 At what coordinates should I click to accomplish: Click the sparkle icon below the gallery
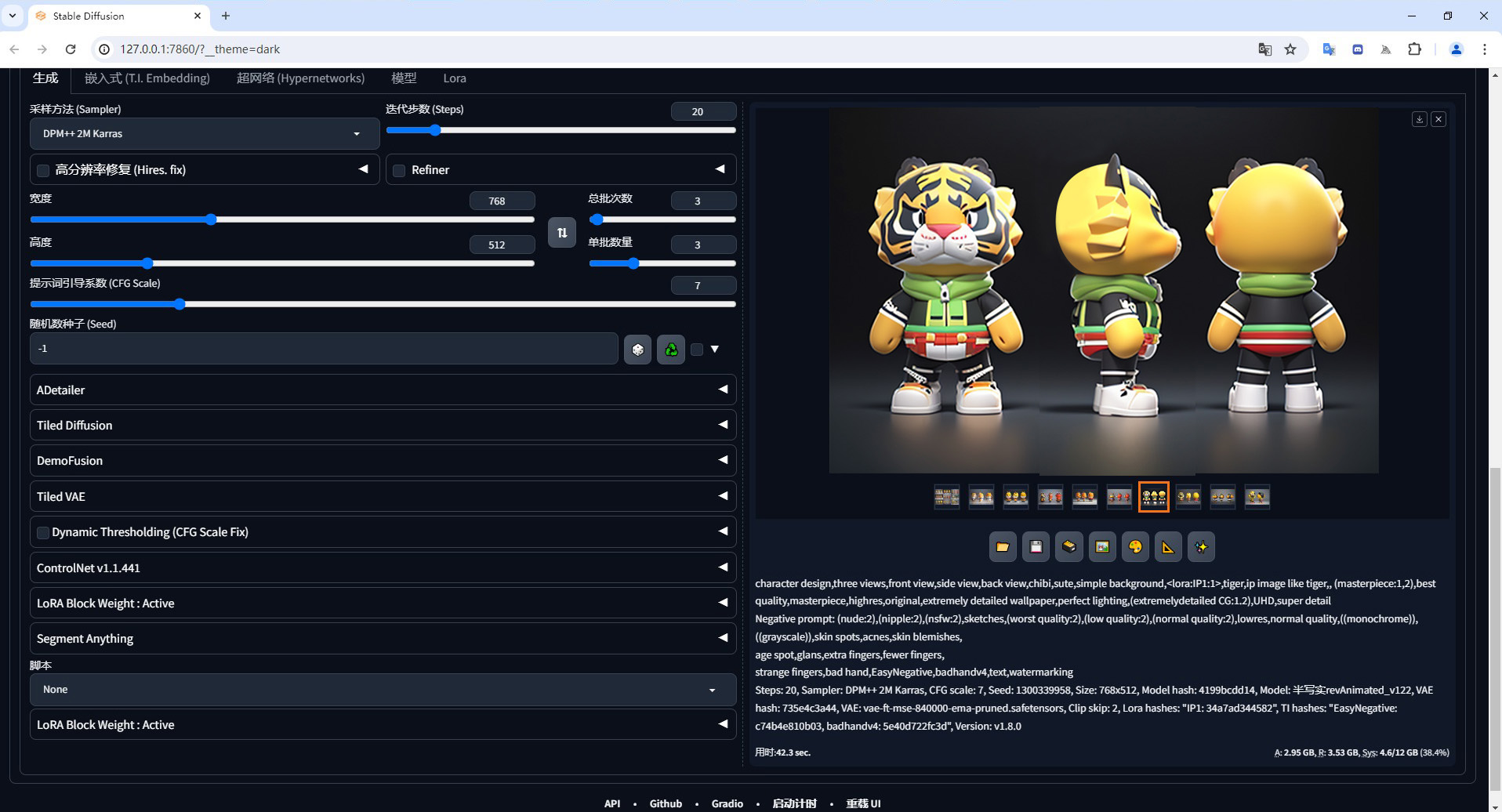click(x=1202, y=547)
